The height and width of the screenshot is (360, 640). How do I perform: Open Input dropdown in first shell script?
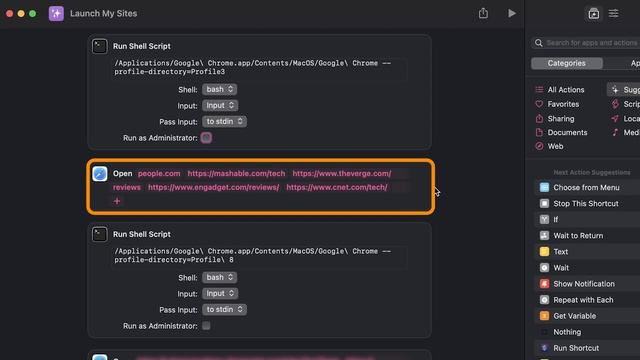click(x=220, y=105)
